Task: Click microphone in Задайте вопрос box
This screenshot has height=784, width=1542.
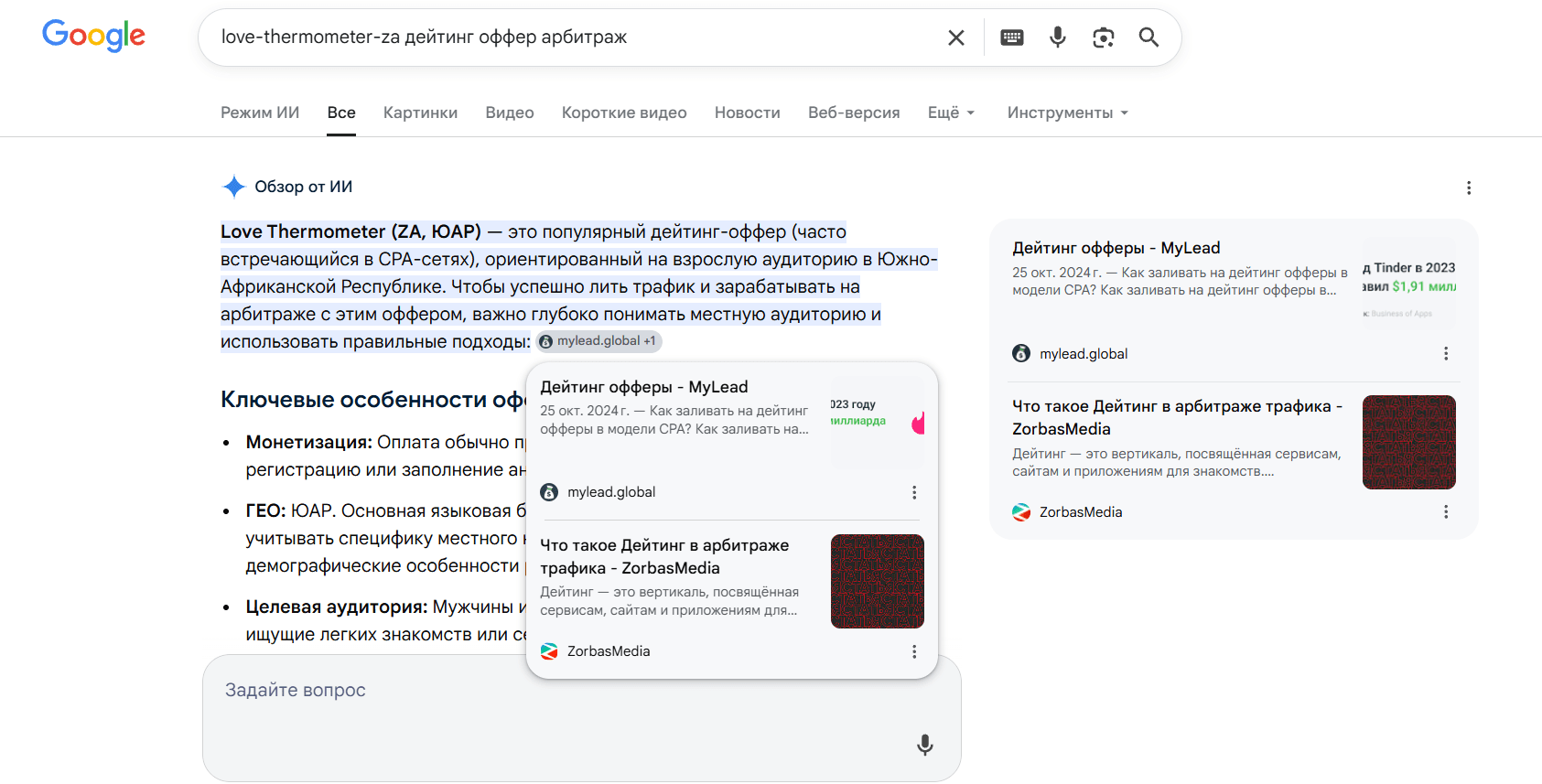Action: pos(925,745)
